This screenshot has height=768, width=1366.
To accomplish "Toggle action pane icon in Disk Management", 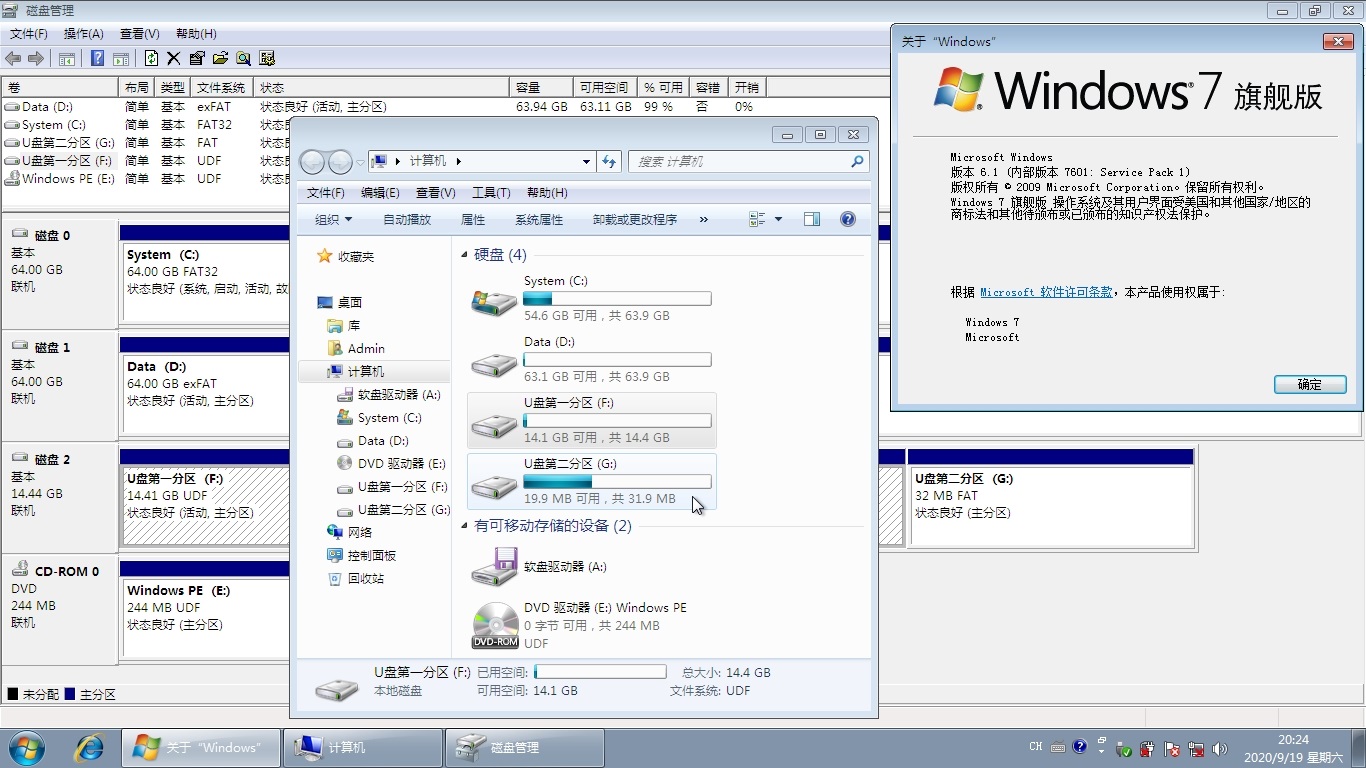I will (x=121, y=59).
